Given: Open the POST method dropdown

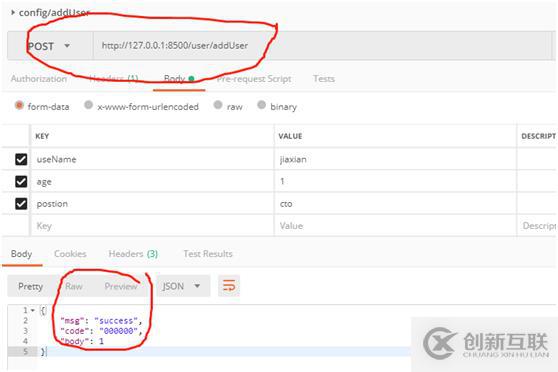Looking at the screenshot, I should (x=49, y=46).
